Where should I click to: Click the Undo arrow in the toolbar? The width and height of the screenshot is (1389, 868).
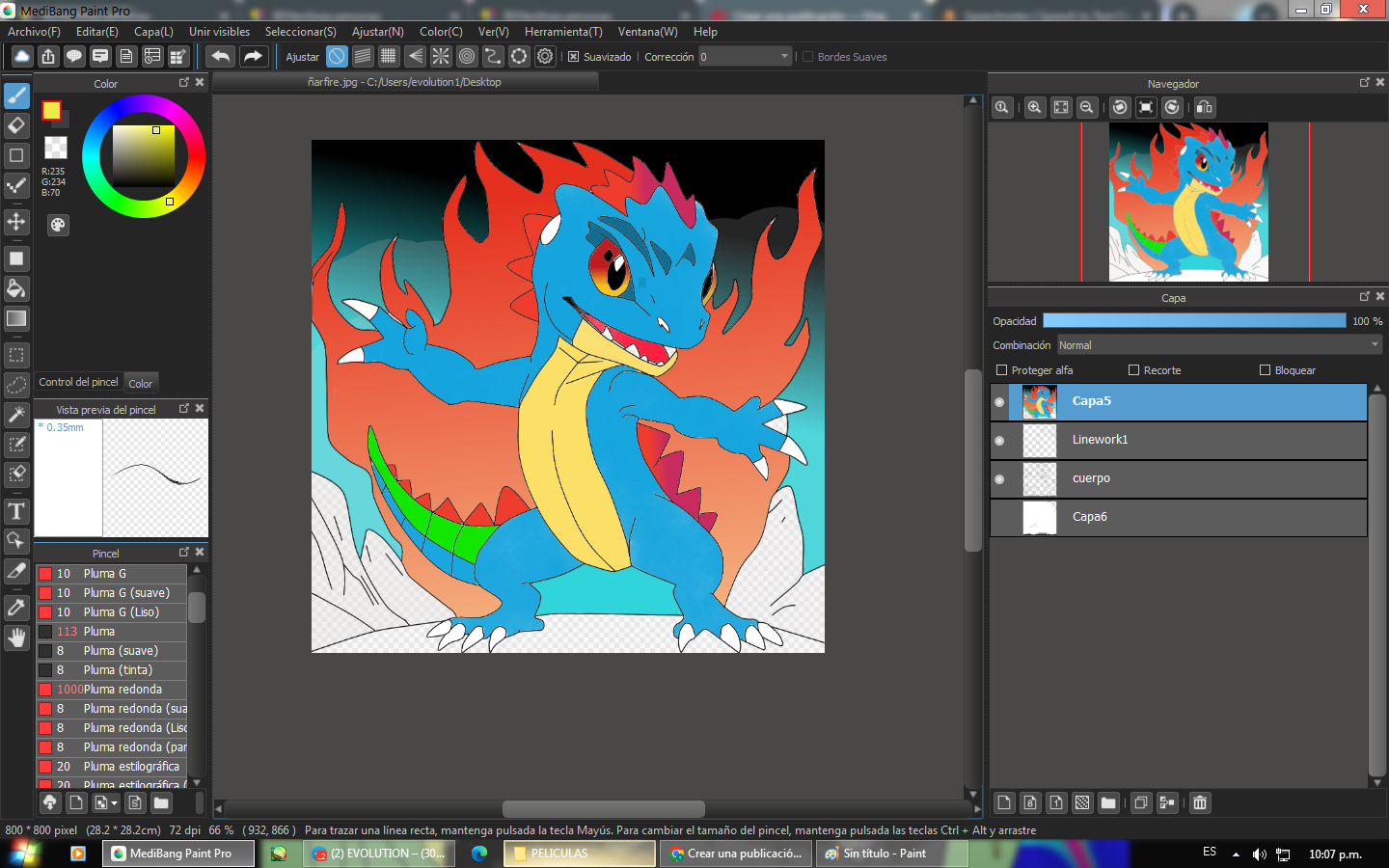[x=221, y=56]
